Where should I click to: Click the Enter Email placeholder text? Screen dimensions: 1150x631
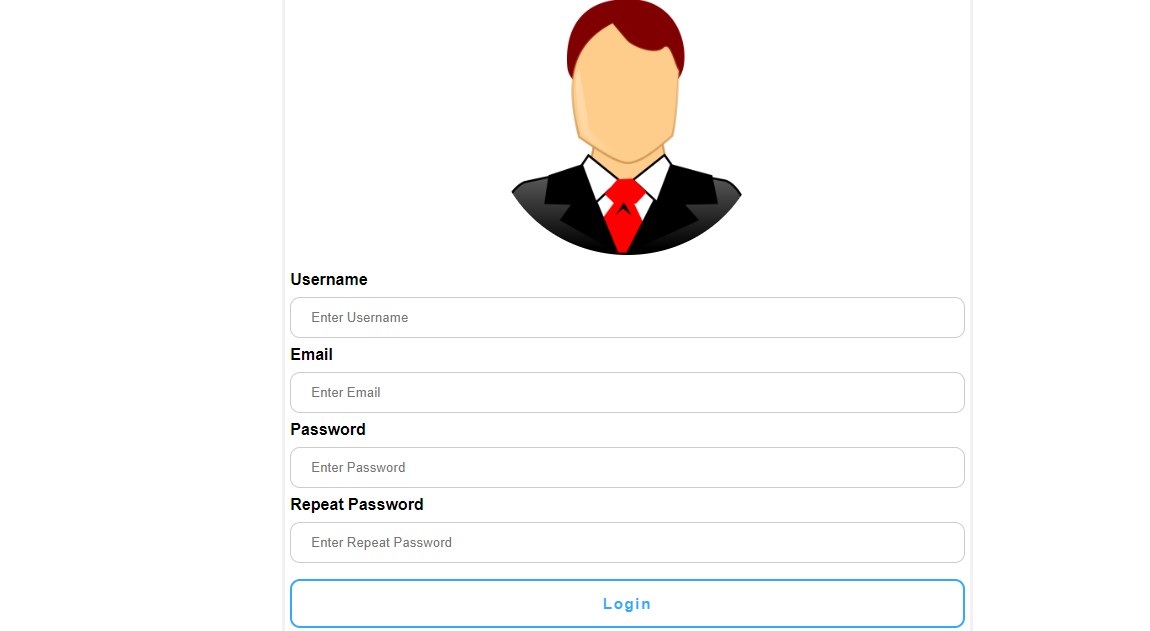point(345,393)
